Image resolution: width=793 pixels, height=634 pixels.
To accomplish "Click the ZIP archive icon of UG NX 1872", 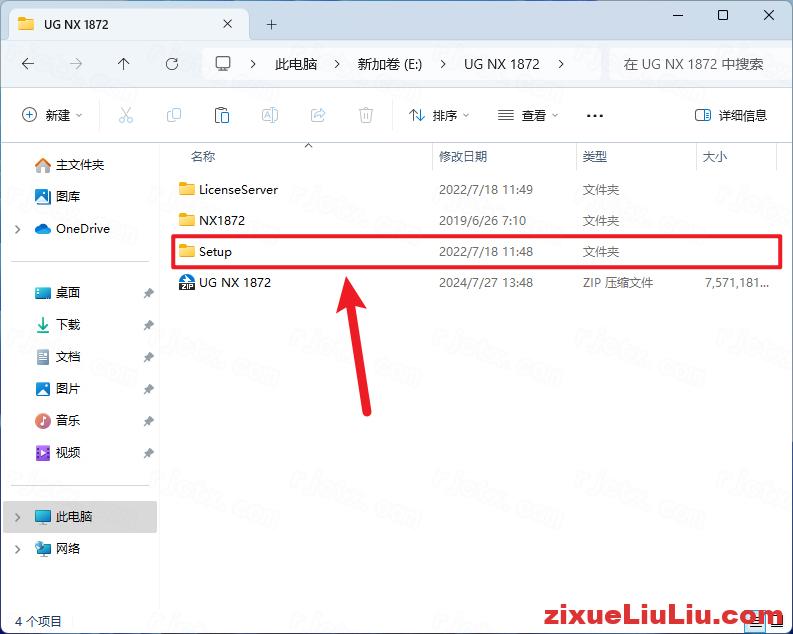I will (187, 282).
